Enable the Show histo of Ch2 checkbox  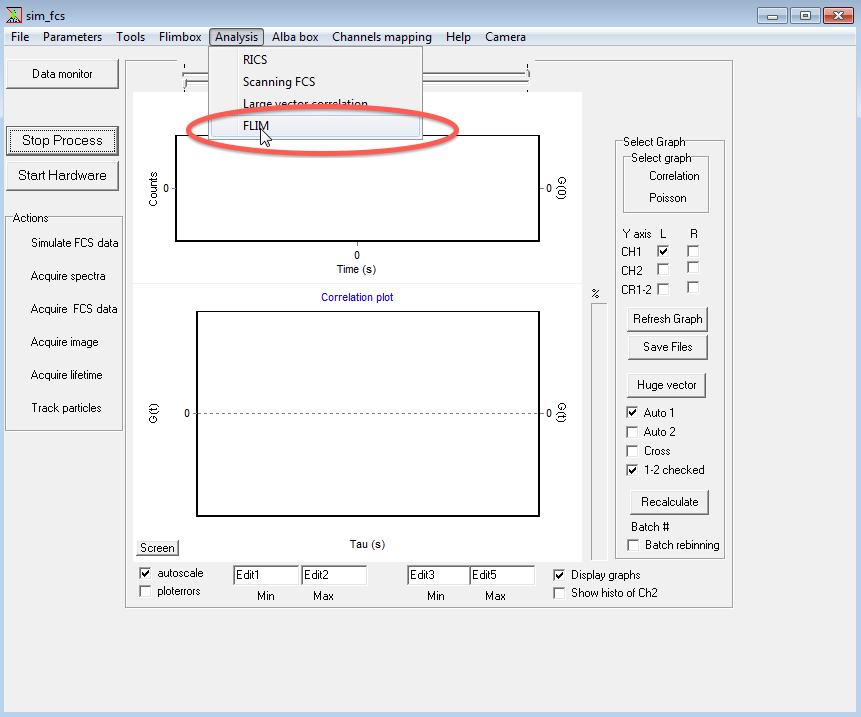tap(559, 593)
